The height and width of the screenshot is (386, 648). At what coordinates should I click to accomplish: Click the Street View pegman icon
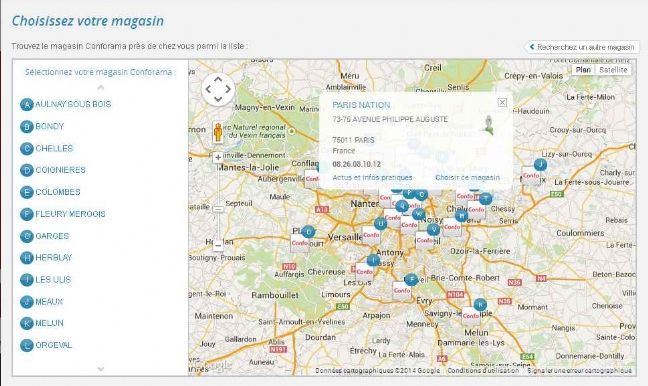click(x=218, y=133)
